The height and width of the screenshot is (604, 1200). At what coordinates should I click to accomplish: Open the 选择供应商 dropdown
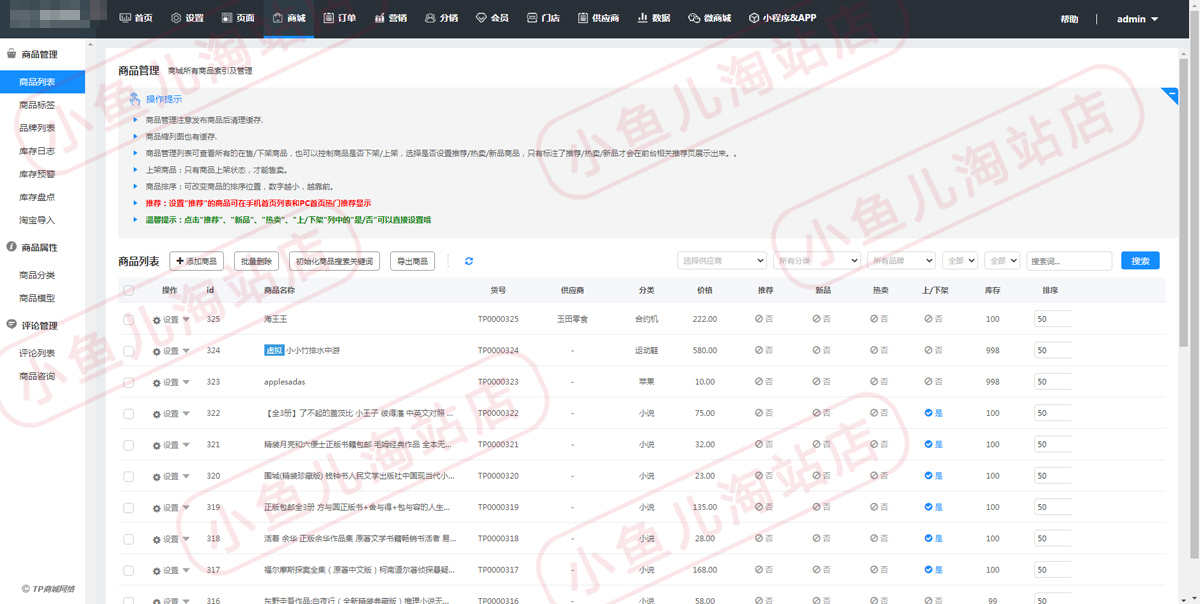point(722,260)
